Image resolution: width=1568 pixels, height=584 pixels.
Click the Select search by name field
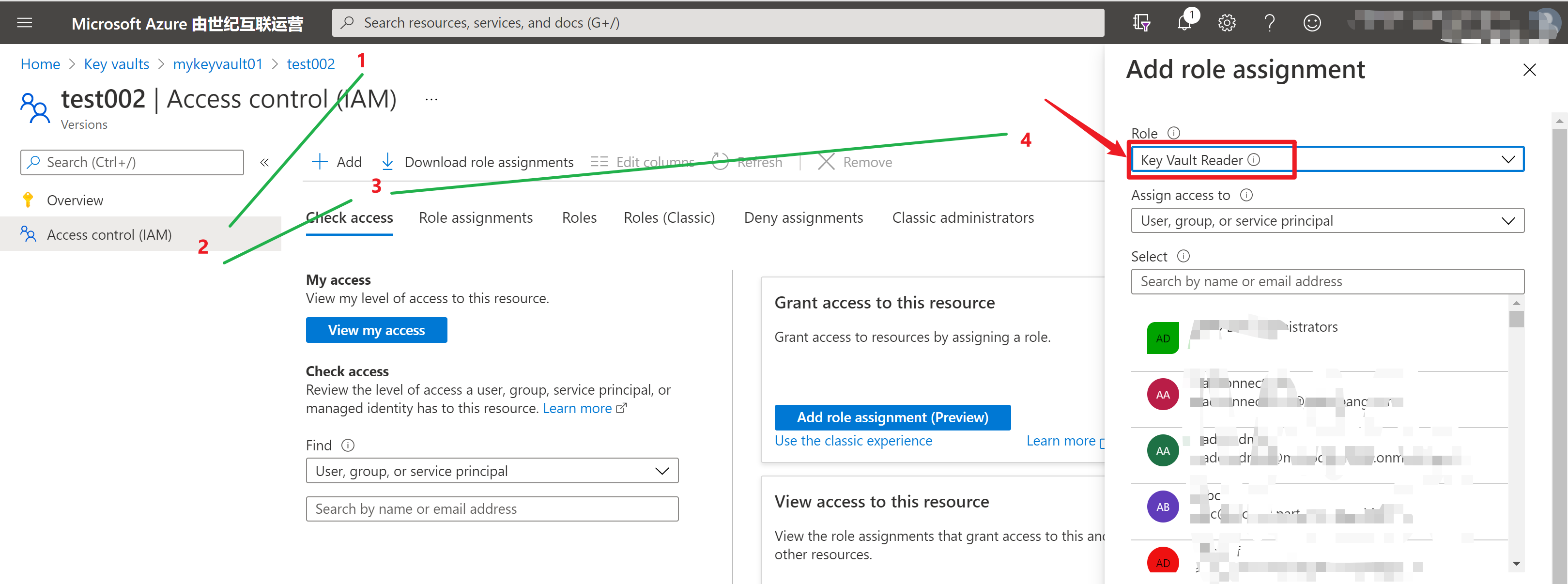pyautogui.click(x=1327, y=281)
